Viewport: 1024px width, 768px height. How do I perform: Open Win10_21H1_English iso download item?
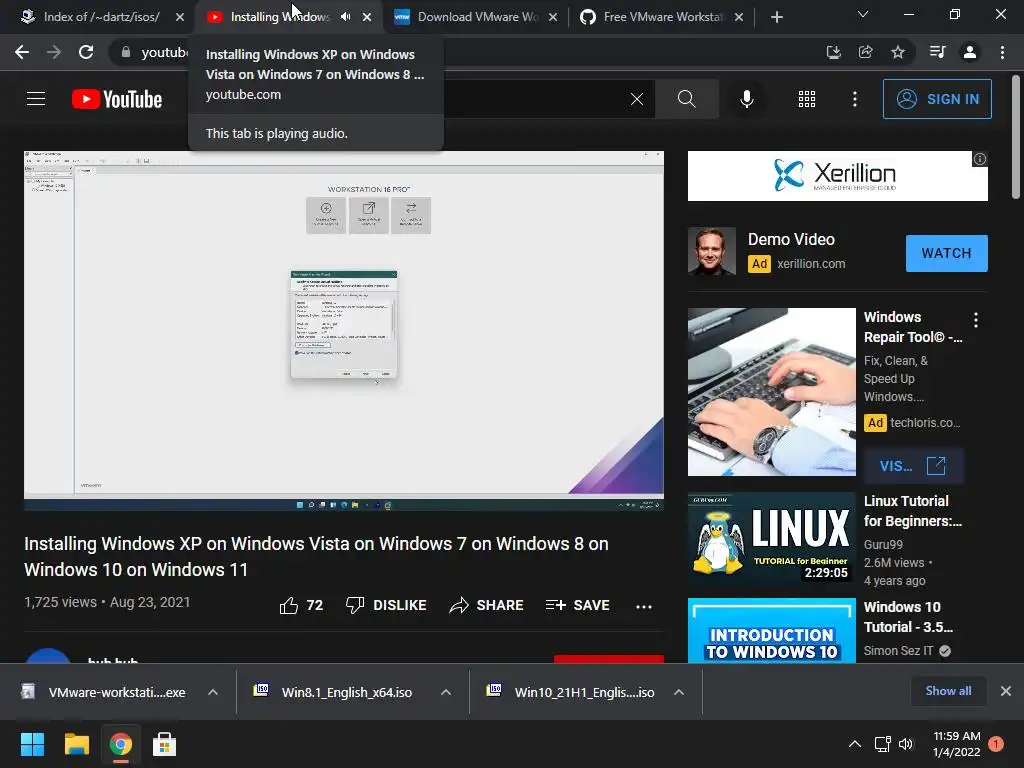[x=571, y=692]
